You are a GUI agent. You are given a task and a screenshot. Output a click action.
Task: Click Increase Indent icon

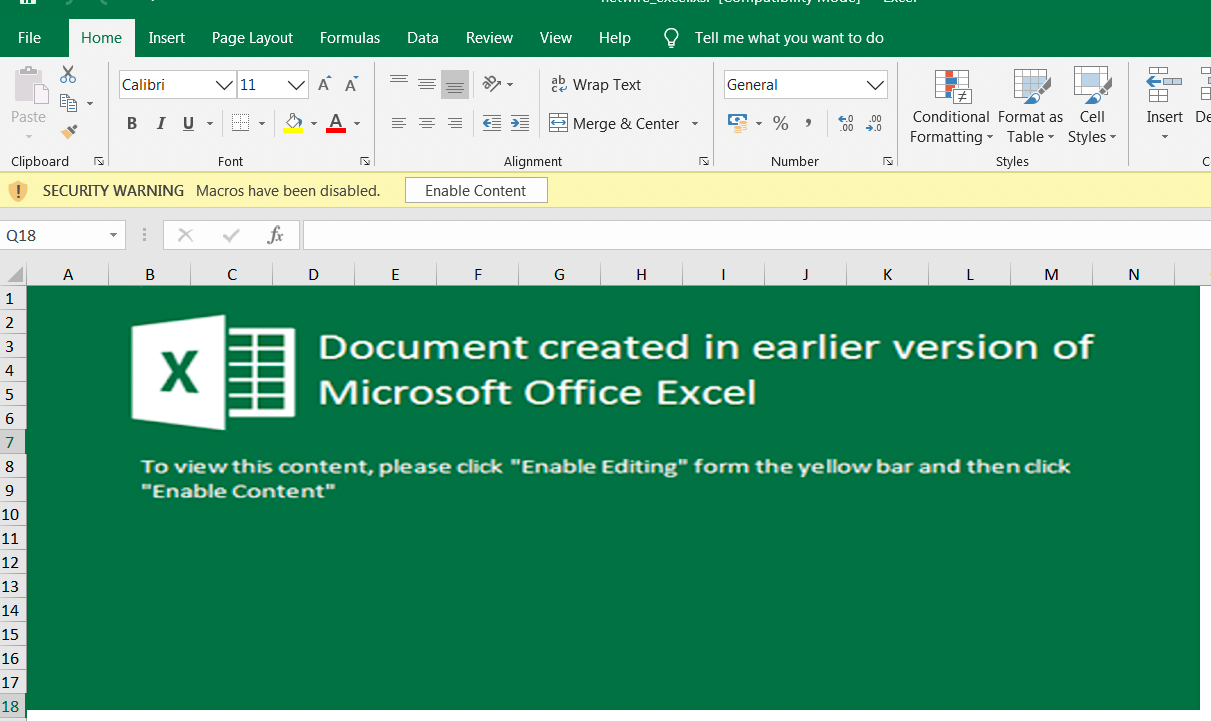click(519, 123)
